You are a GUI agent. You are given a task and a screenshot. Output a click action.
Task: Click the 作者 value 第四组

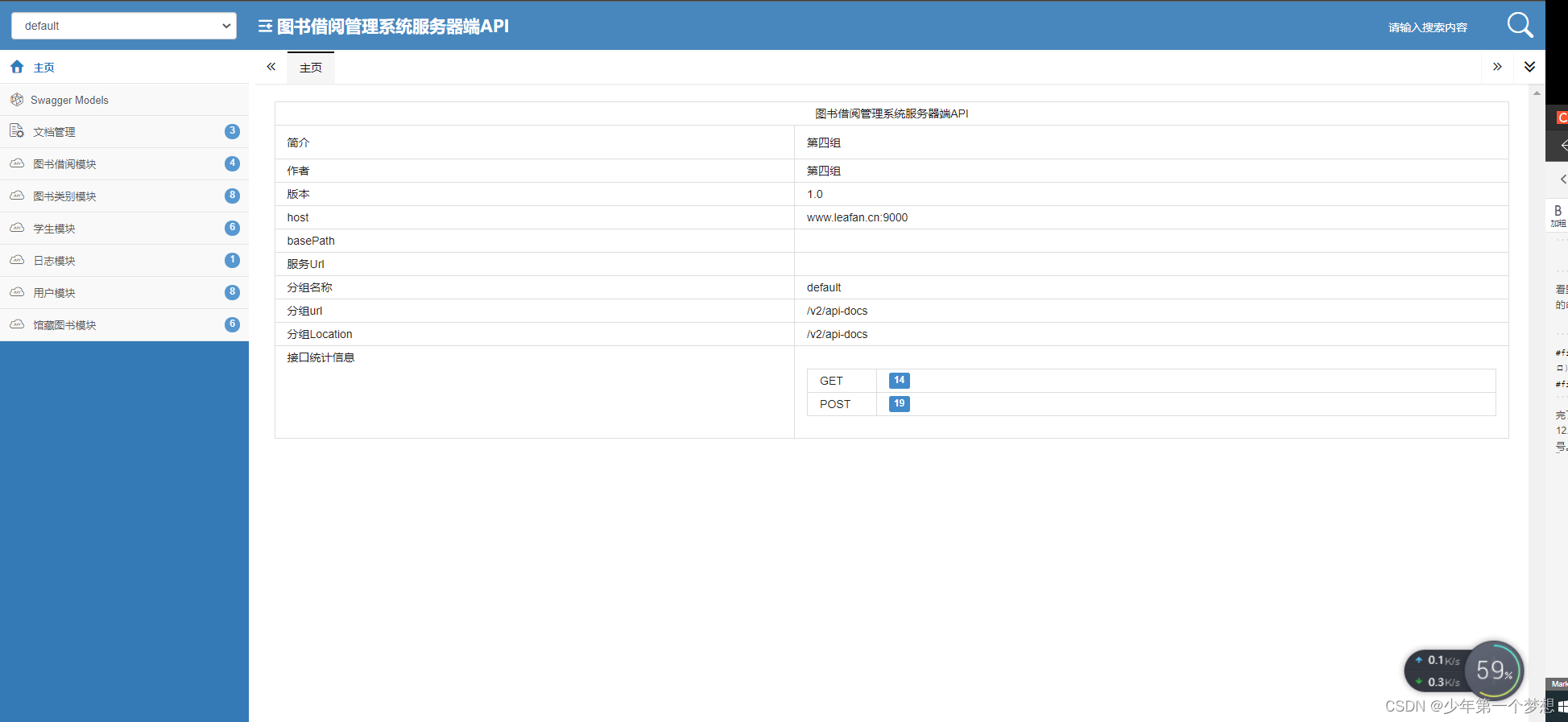[824, 171]
